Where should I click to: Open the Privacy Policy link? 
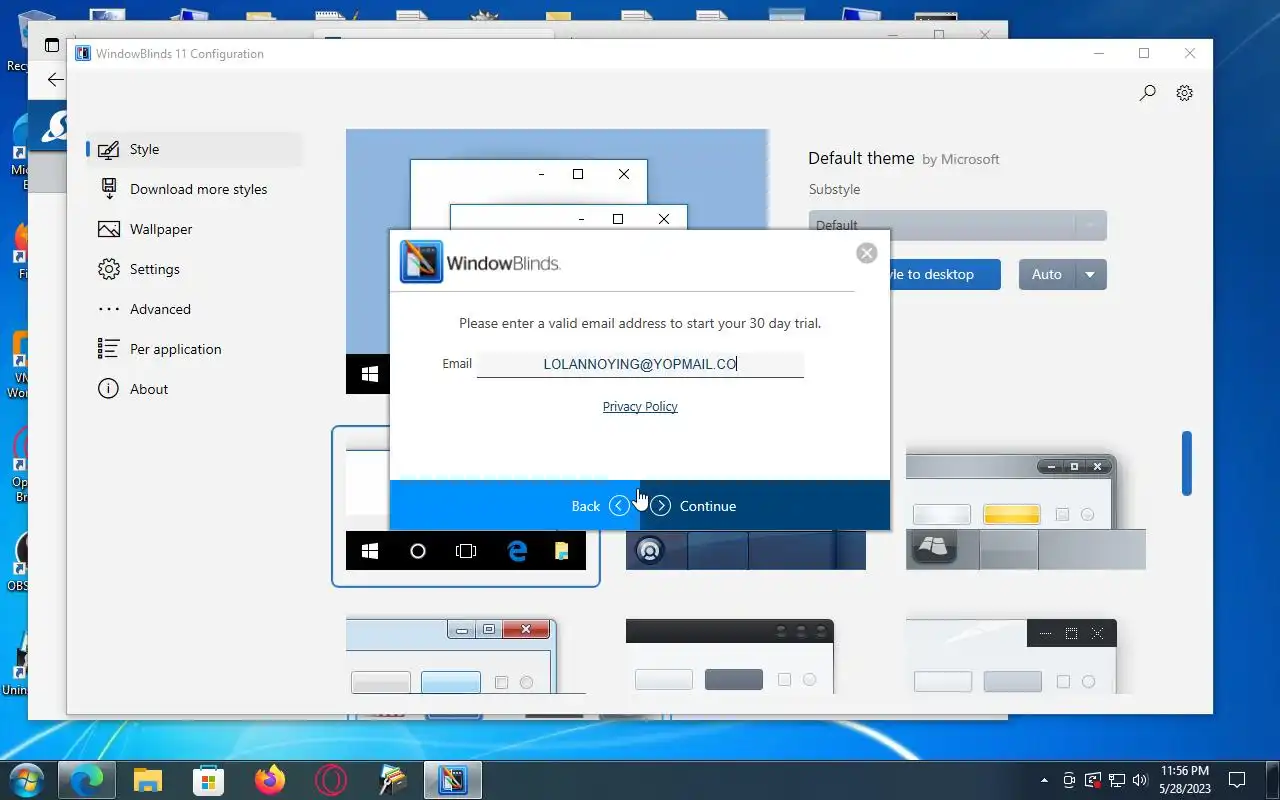coord(640,406)
